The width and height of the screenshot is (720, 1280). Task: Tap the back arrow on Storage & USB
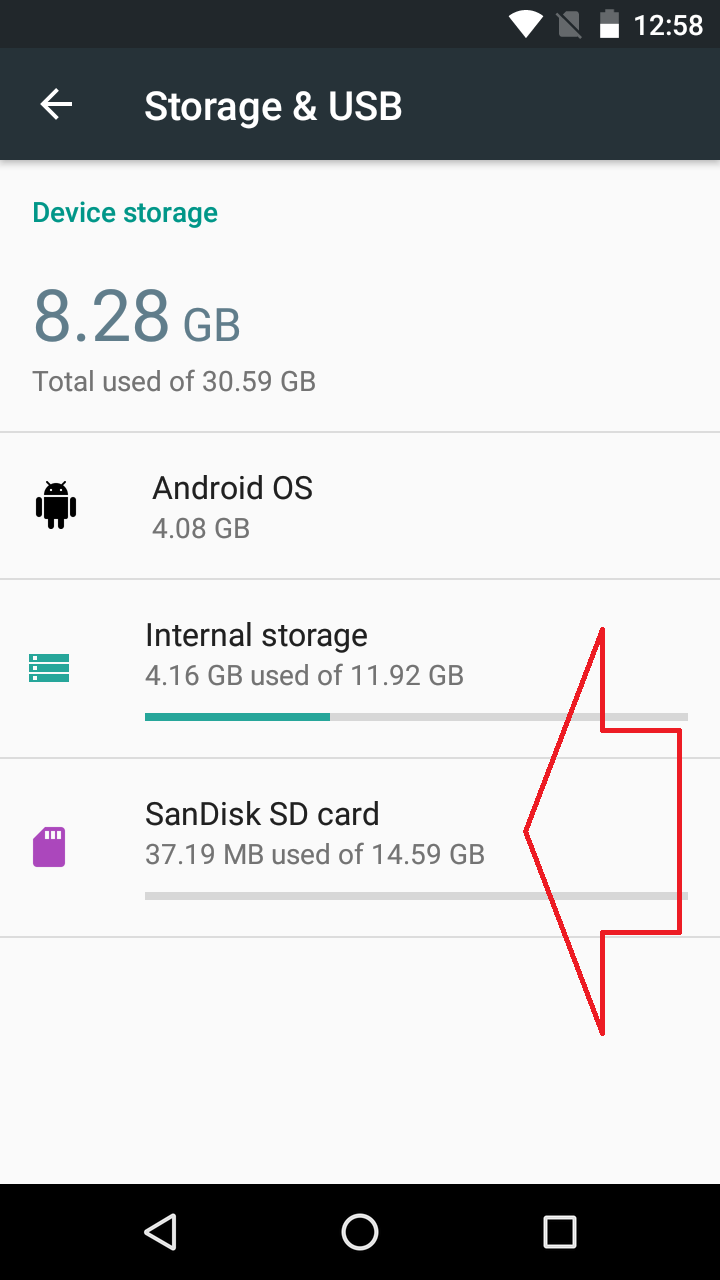click(56, 104)
